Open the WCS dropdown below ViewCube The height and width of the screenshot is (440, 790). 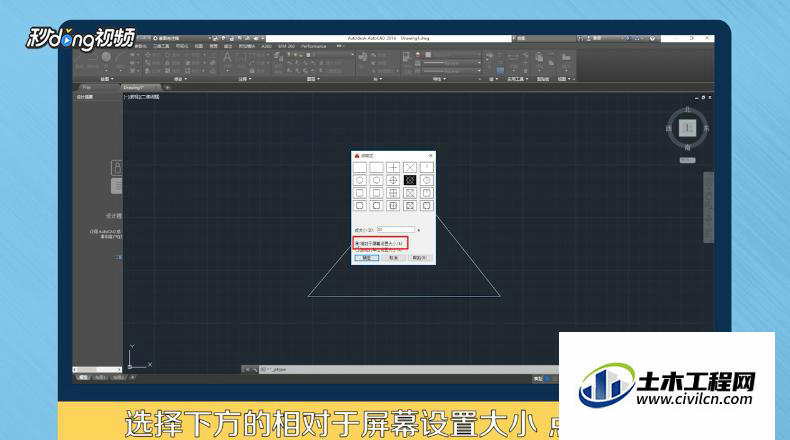[687, 160]
